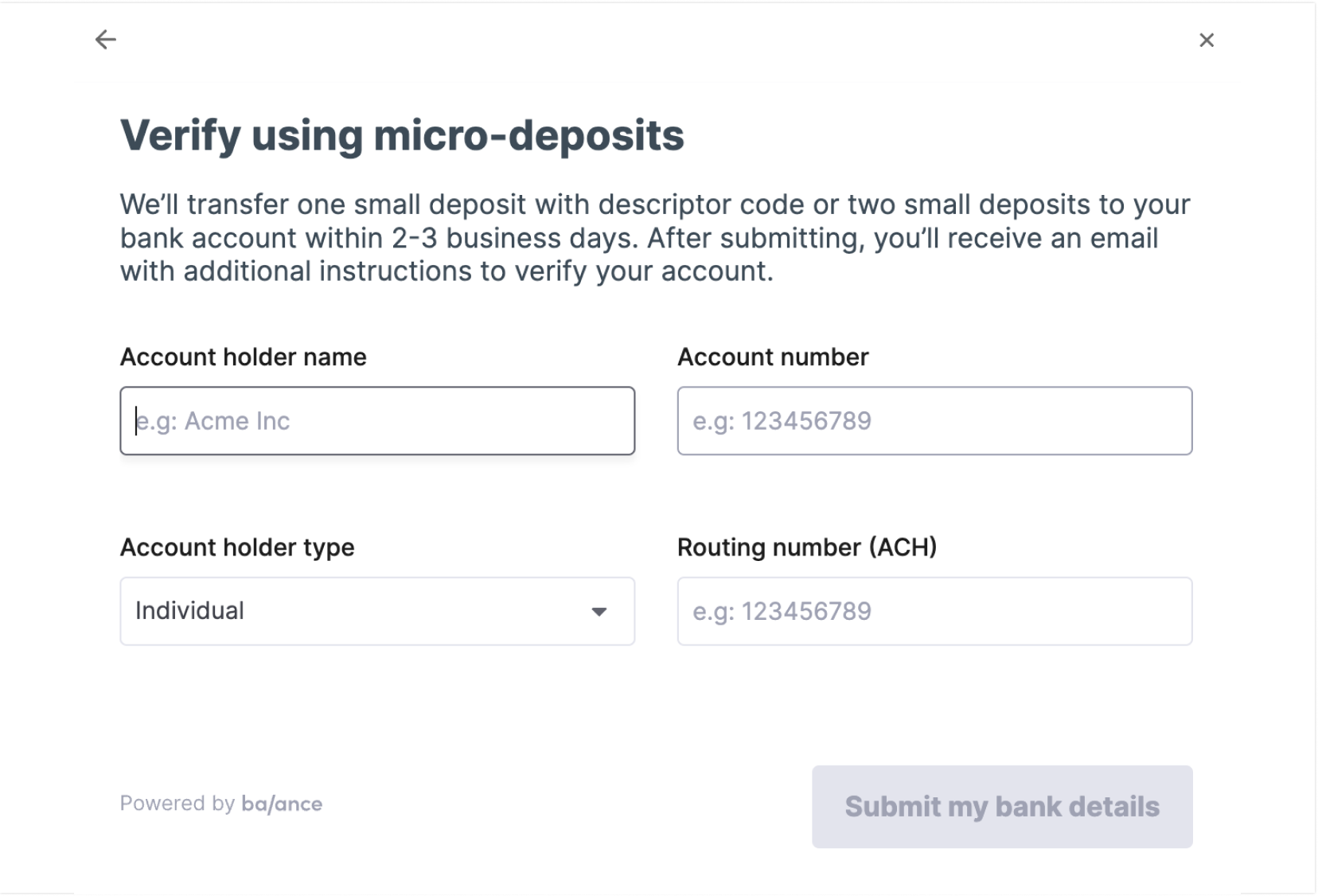1318x896 pixels.
Task: Click the Verify using micro-deposits heading
Action: tap(402, 136)
